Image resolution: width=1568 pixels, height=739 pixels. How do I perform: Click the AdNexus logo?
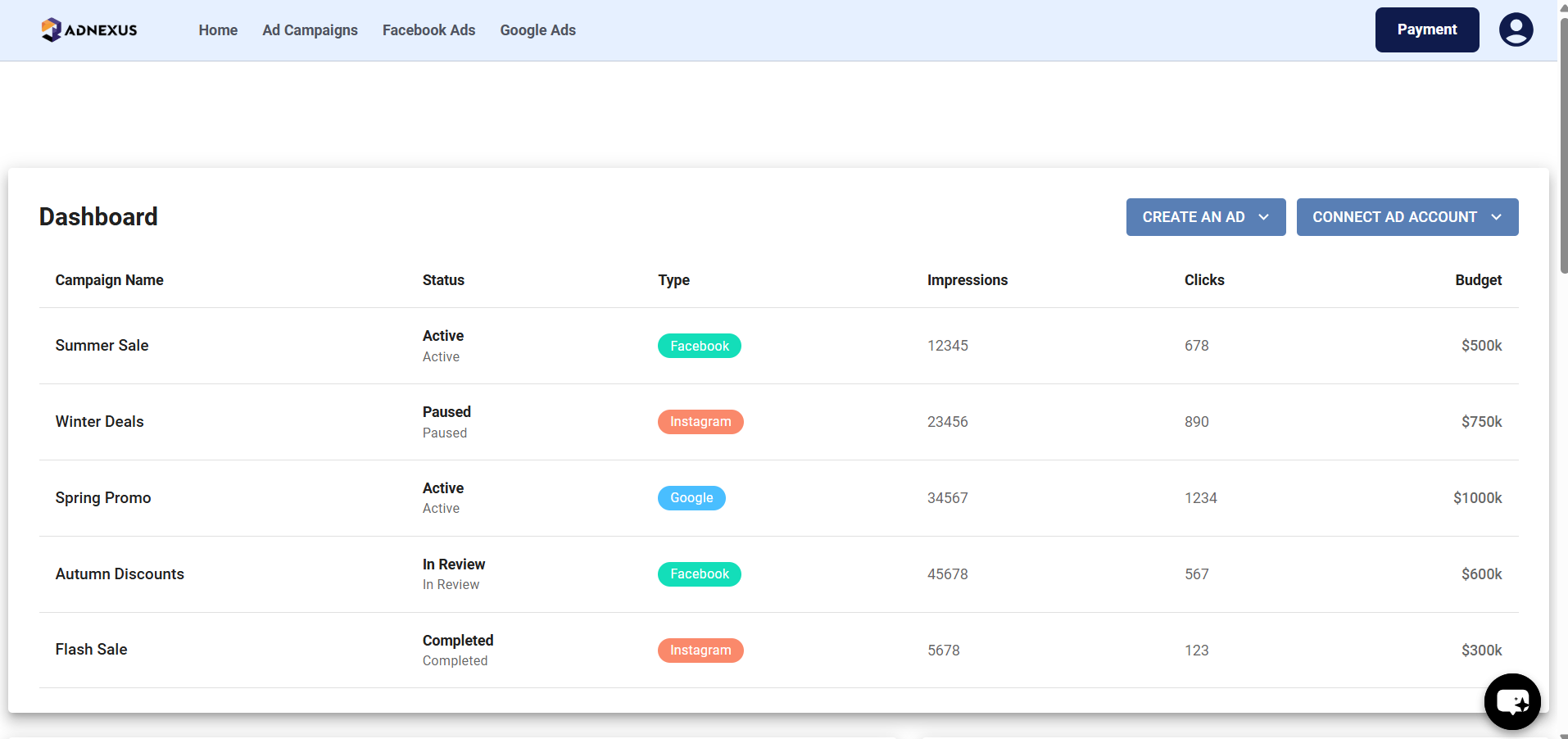88,29
